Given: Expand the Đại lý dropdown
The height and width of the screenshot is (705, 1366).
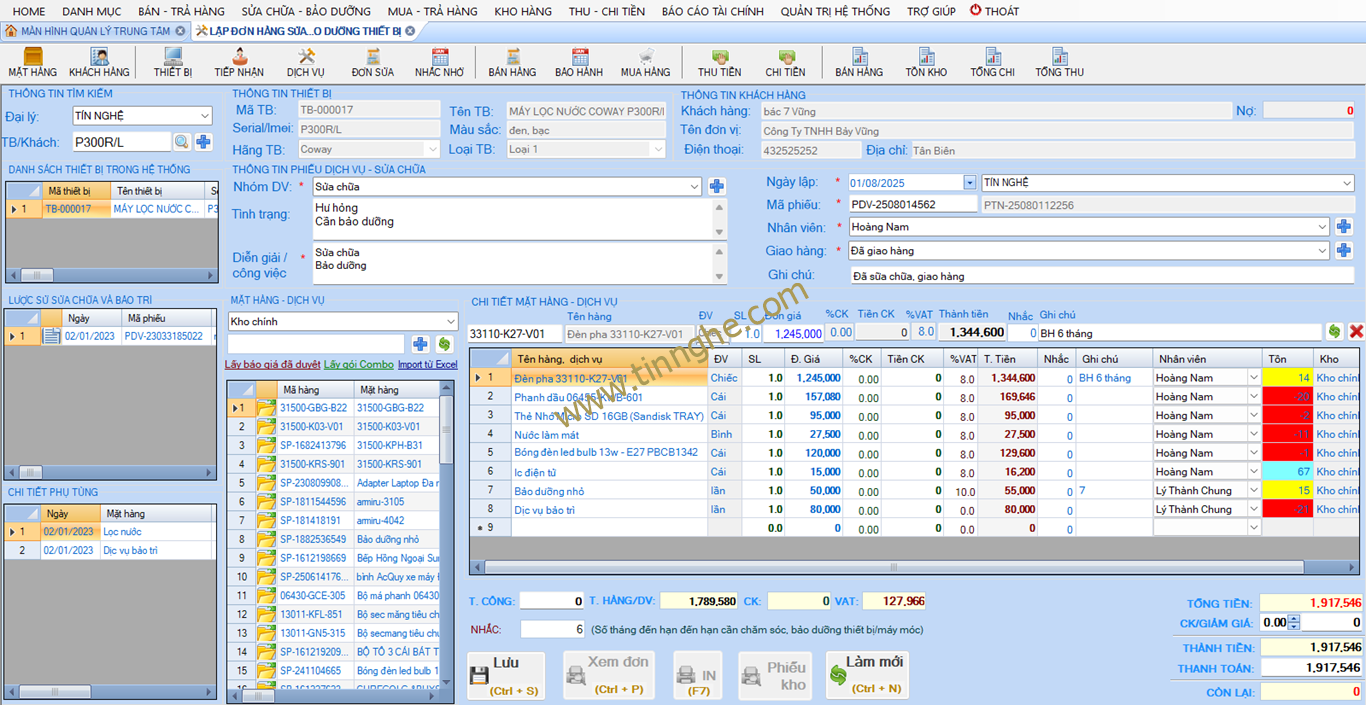Looking at the screenshot, I should click(204, 116).
